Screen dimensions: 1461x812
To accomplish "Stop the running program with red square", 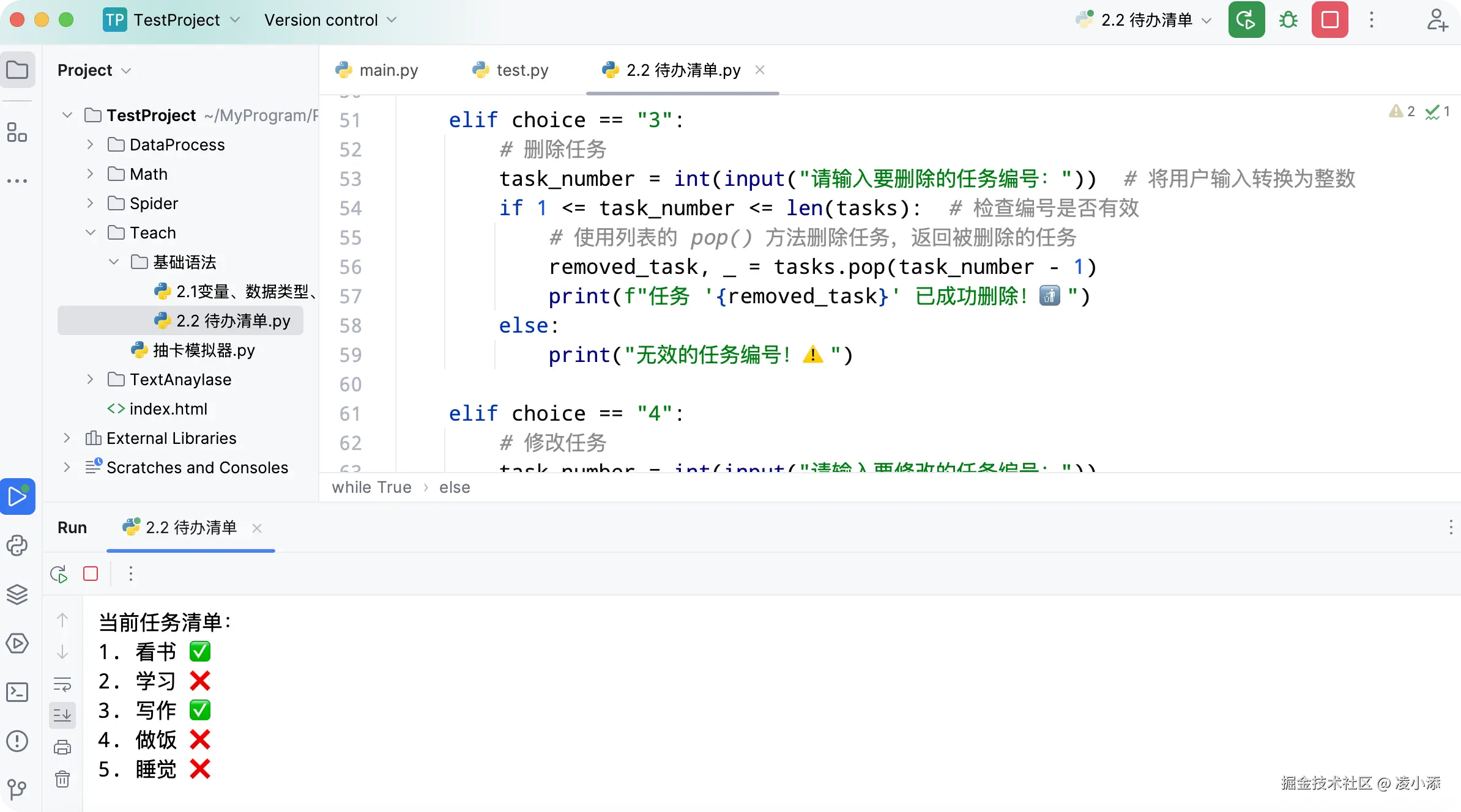I will 1329,20.
